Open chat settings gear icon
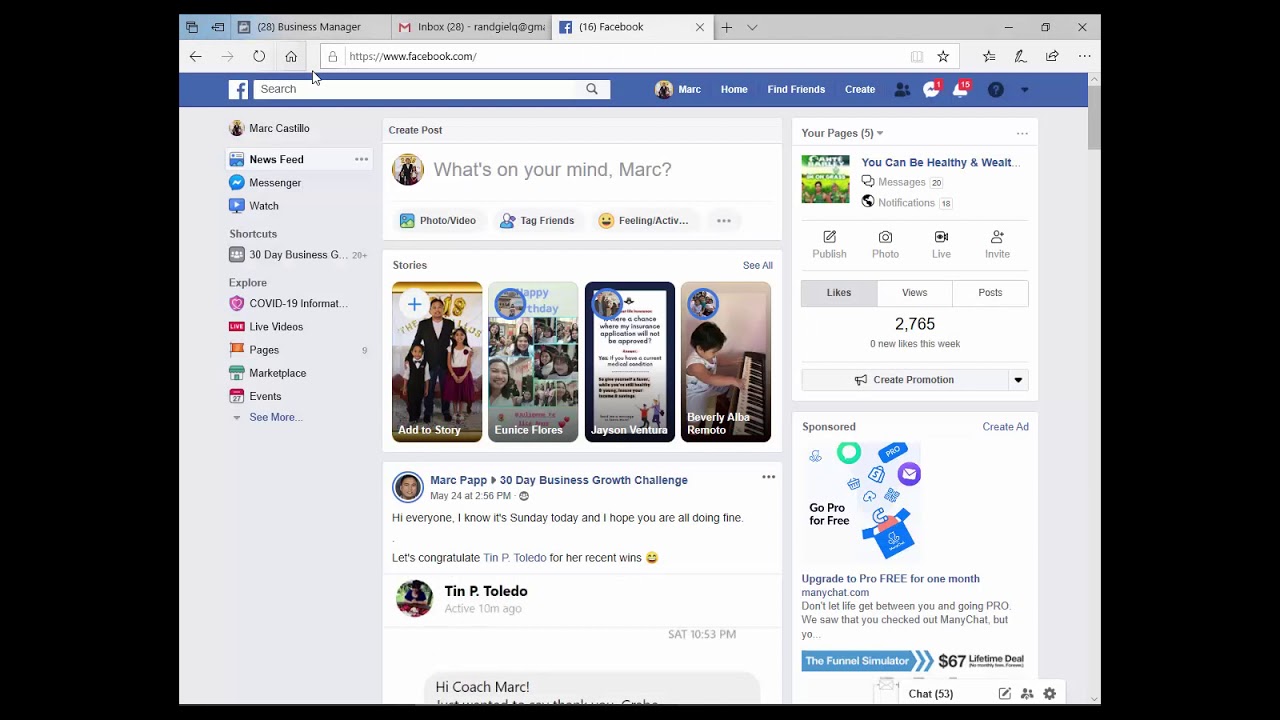1280x720 pixels. pos(1049,693)
